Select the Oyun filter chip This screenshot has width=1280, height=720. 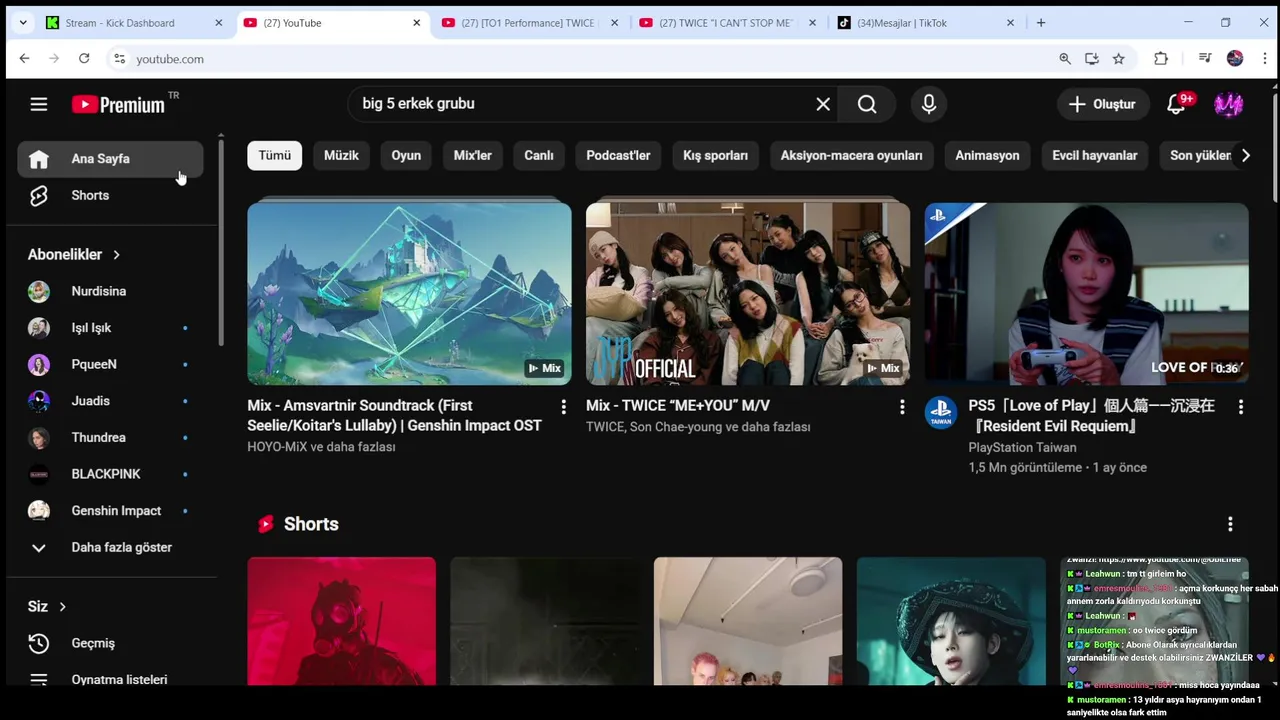[x=406, y=155]
